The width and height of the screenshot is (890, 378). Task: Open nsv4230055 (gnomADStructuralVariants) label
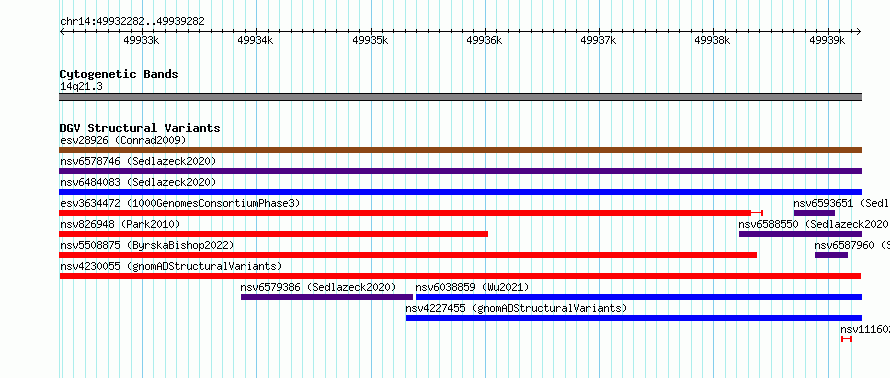[x=171, y=266]
